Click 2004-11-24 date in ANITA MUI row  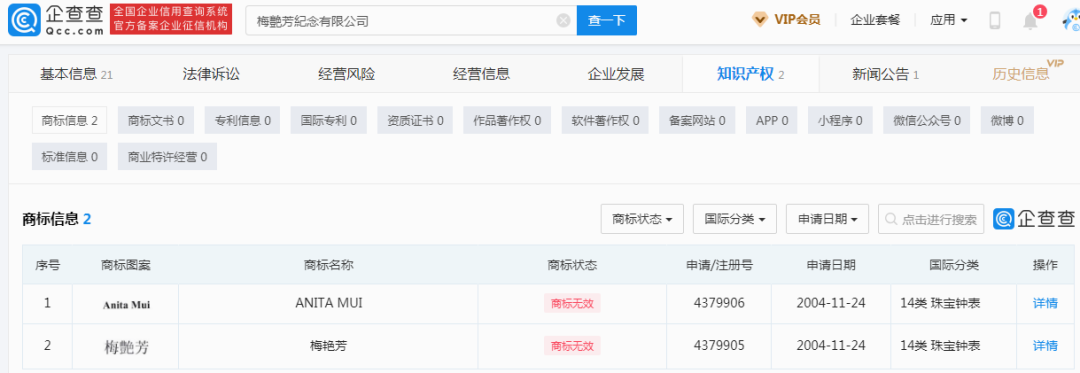tap(831, 303)
